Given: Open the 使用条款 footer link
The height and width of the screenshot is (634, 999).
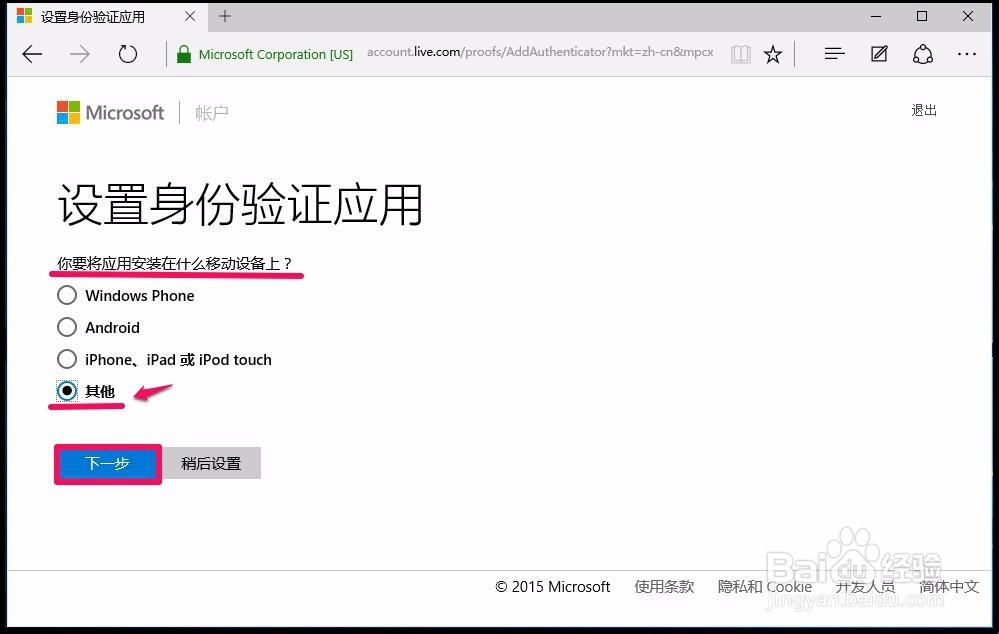Looking at the screenshot, I should pos(664,586).
